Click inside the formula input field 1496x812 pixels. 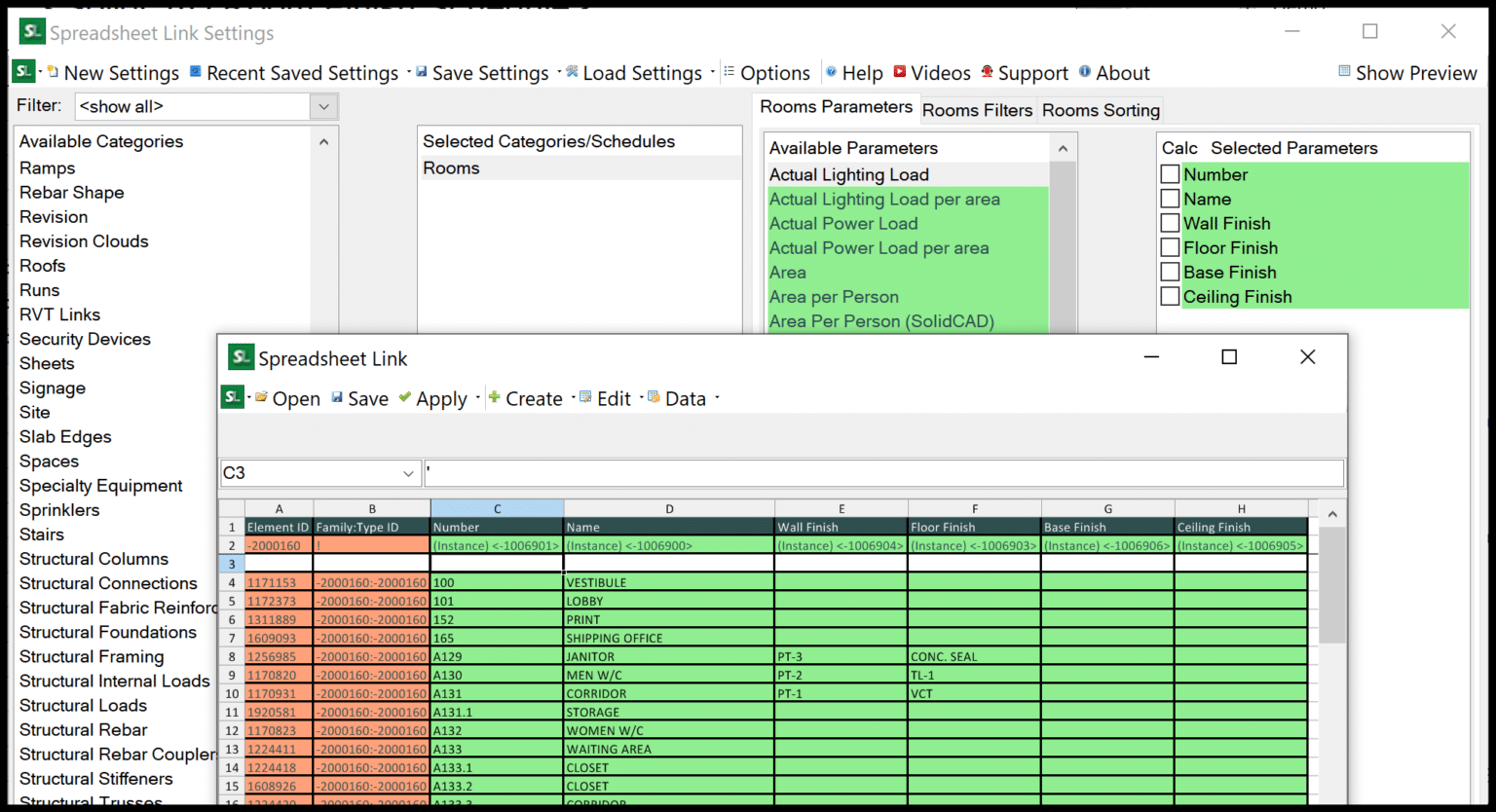(877, 472)
